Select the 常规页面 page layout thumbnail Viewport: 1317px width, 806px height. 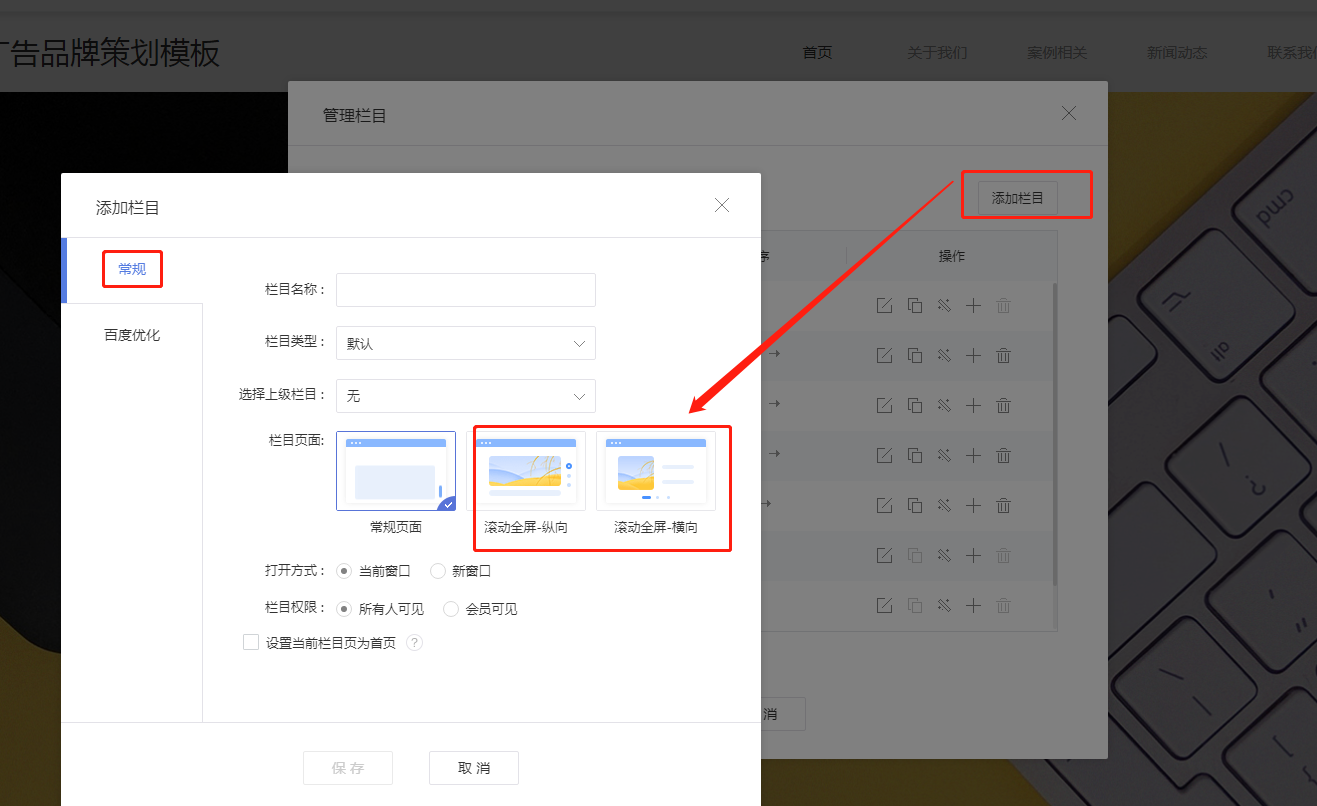396,471
